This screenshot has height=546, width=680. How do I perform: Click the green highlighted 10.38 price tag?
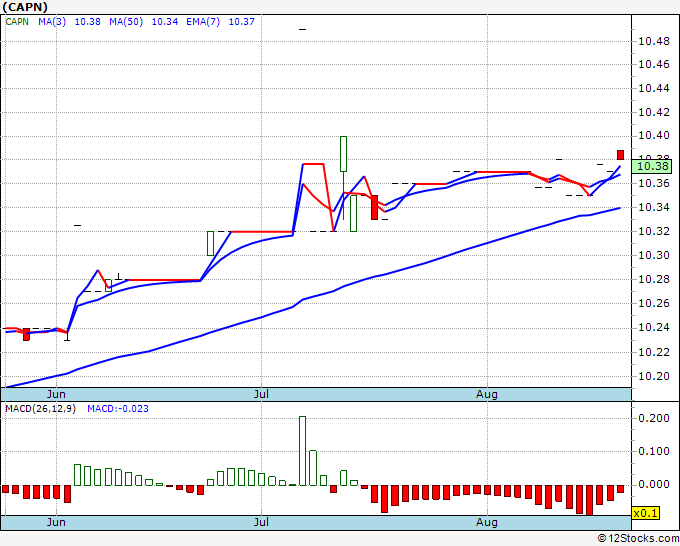click(x=652, y=166)
